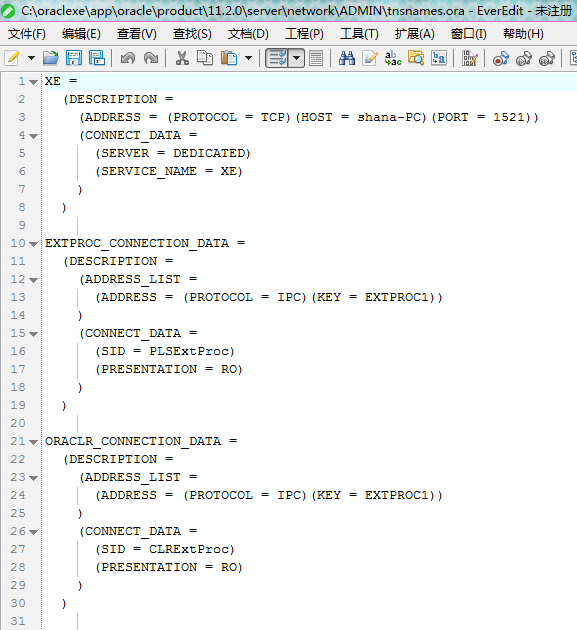Toggle the line display mode icon

pos(316,58)
